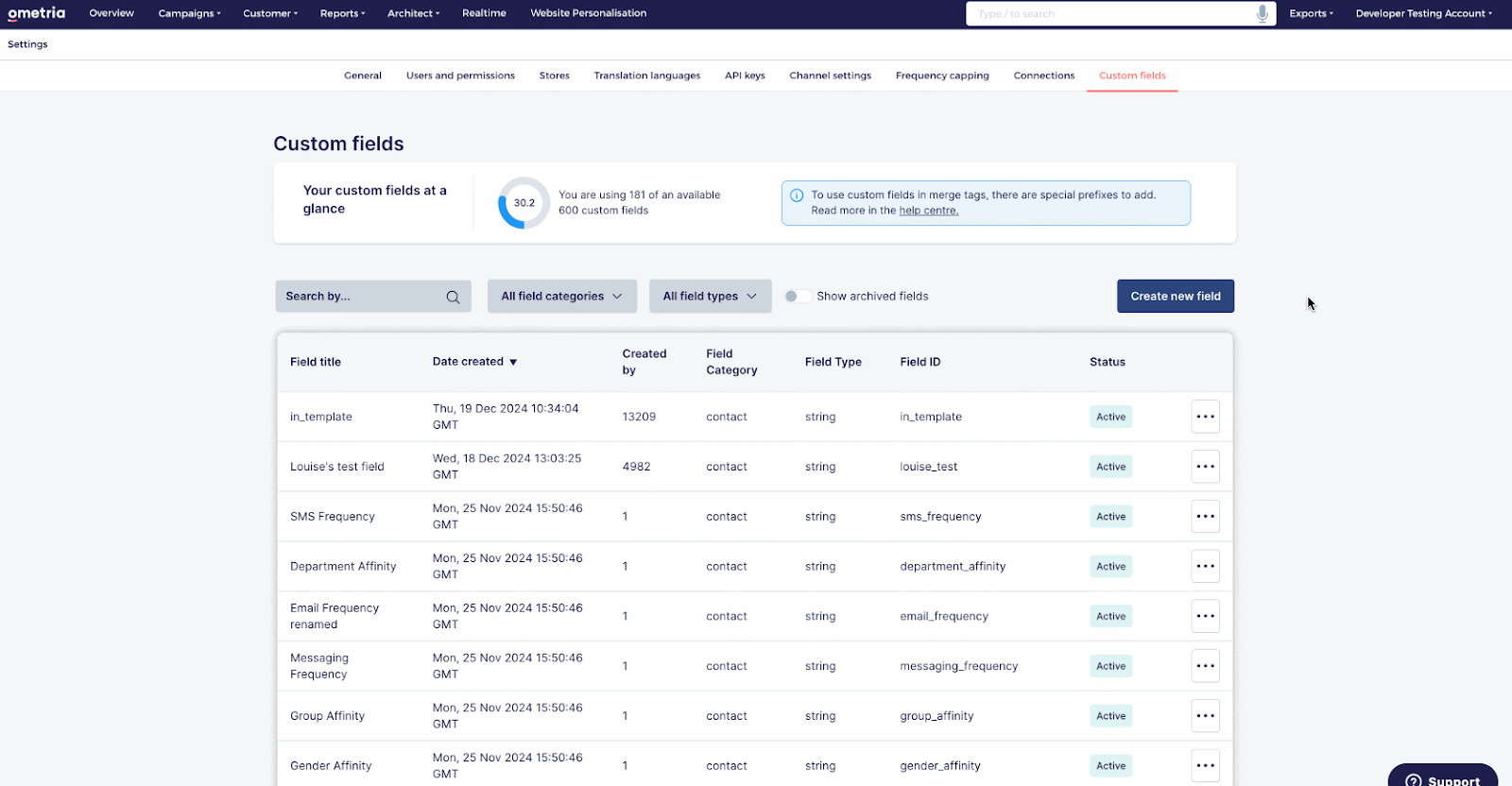
Task: Toggle Show archived fields switch
Action: tap(797, 297)
